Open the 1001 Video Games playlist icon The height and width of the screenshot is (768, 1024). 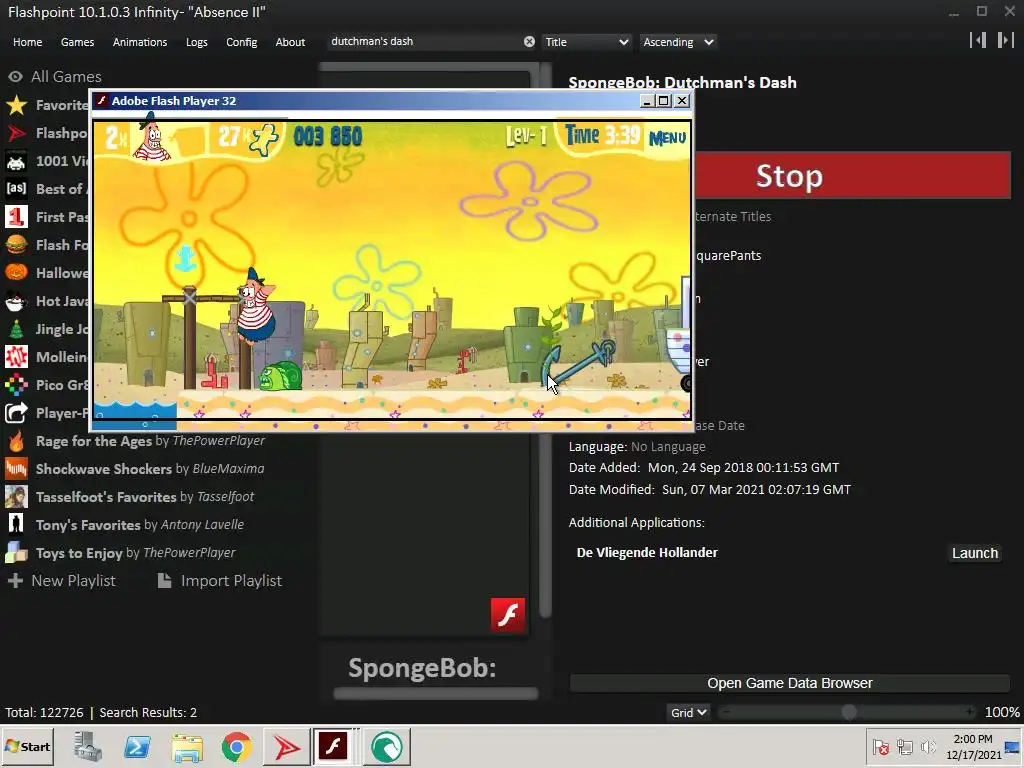pos(16,161)
